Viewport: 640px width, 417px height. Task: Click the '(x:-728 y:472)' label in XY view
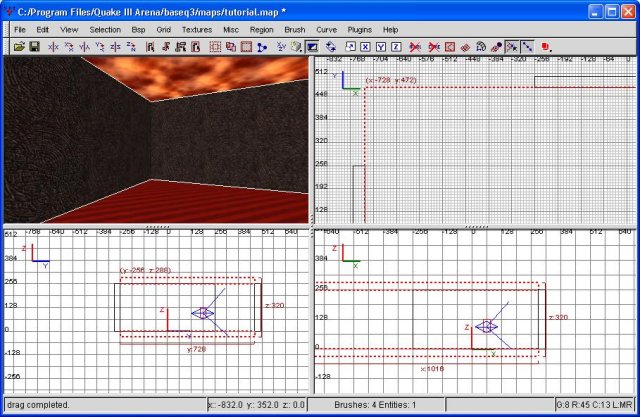pyautogui.click(x=391, y=80)
